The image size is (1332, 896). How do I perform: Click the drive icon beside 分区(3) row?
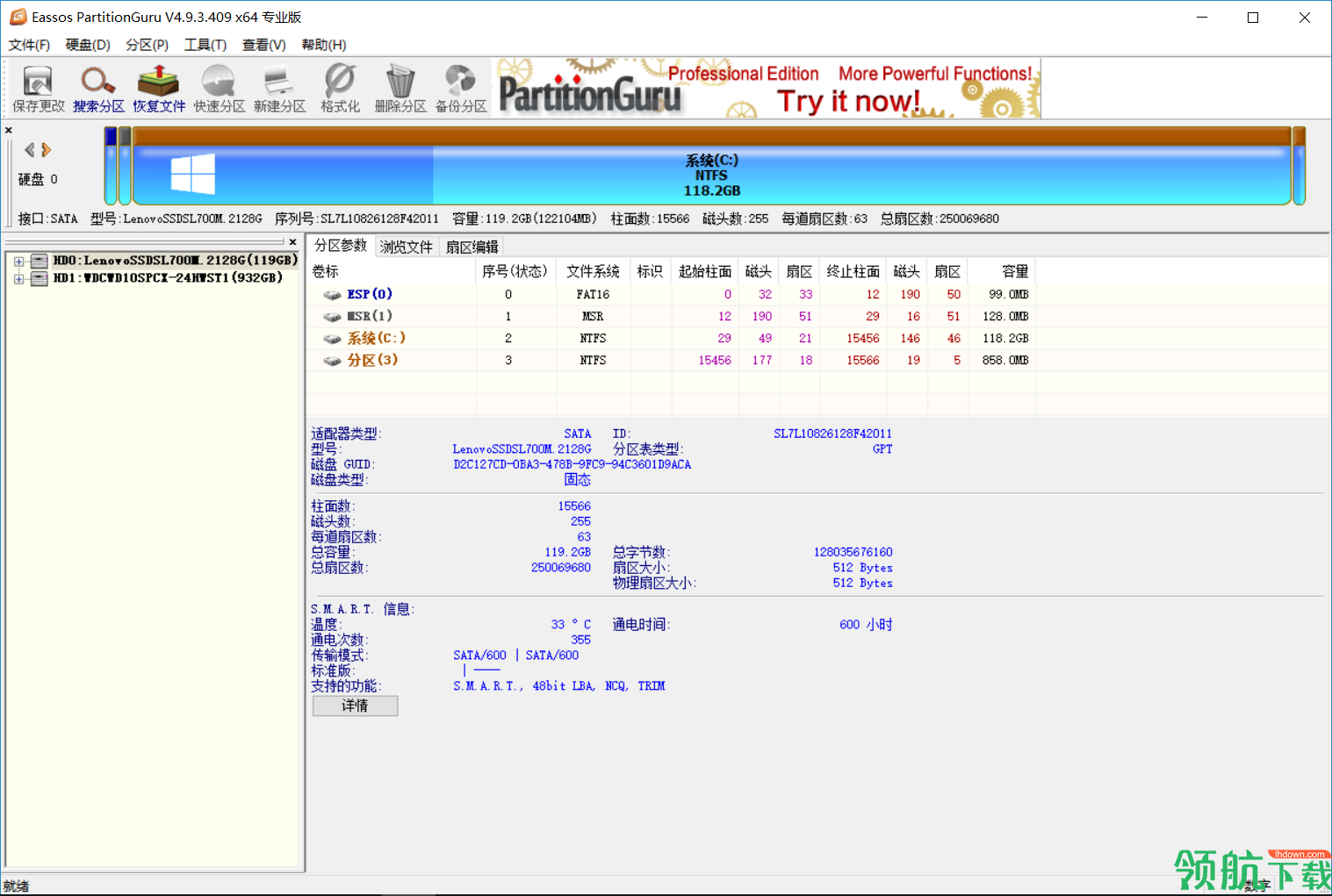click(332, 361)
